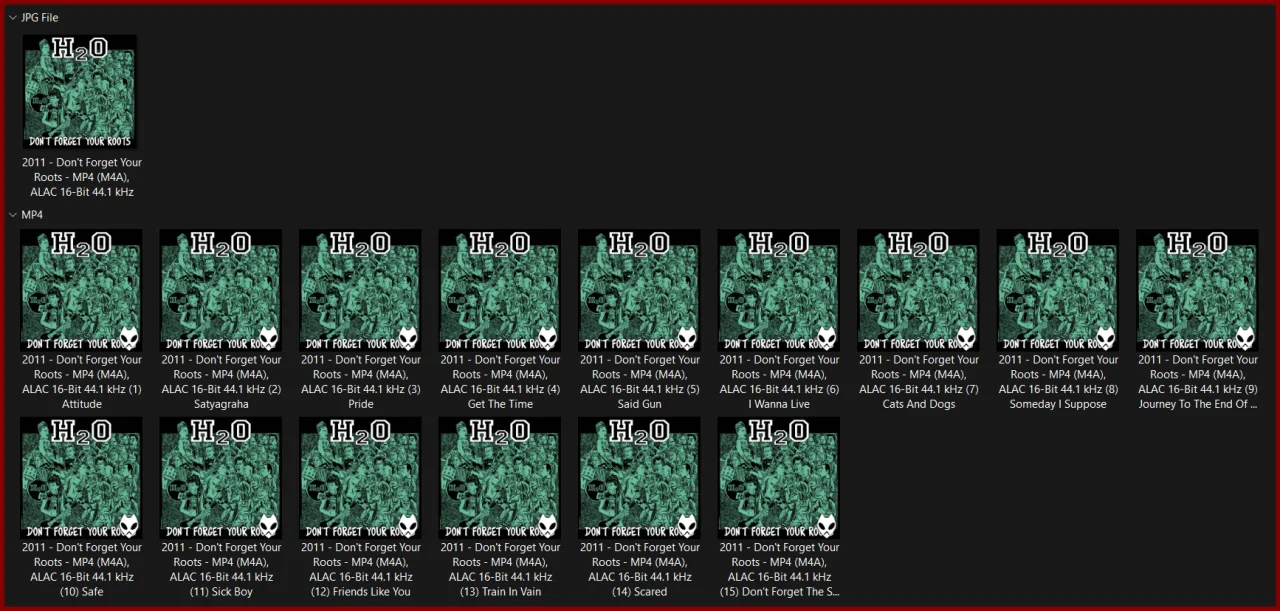Select the (13) Train In Vain thumbnail
Image resolution: width=1280 pixels, height=611 pixels.
point(500,478)
